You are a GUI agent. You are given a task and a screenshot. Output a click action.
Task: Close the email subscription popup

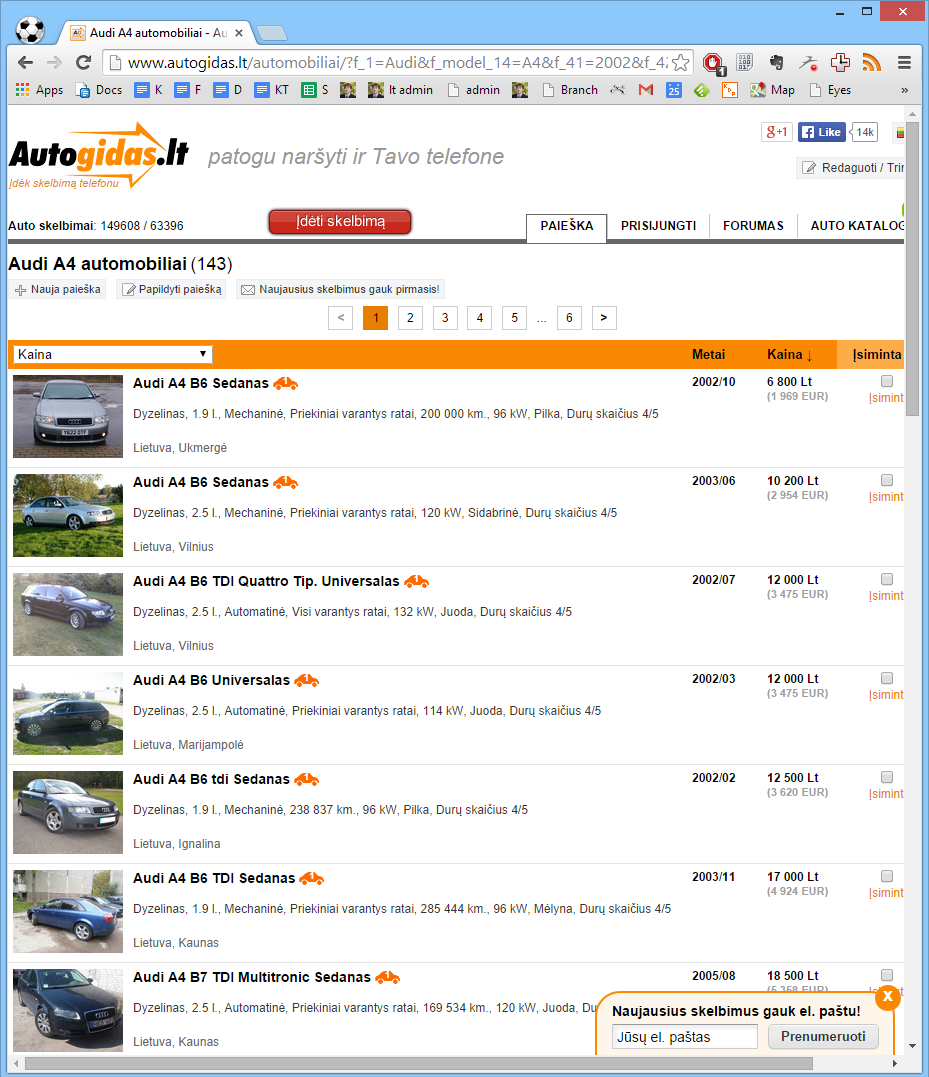(x=888, y=996)
